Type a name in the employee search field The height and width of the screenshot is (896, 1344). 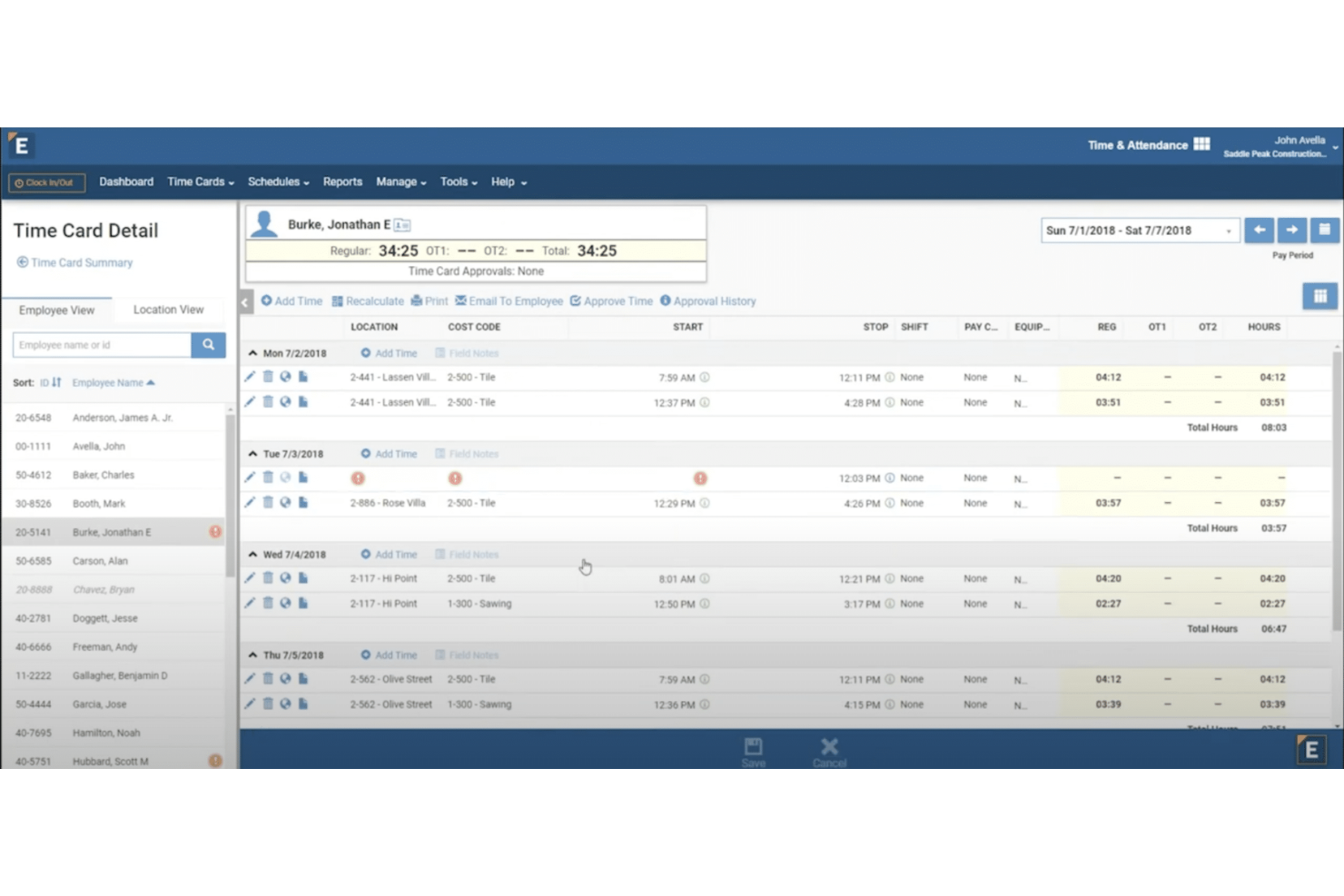(100, 345)
